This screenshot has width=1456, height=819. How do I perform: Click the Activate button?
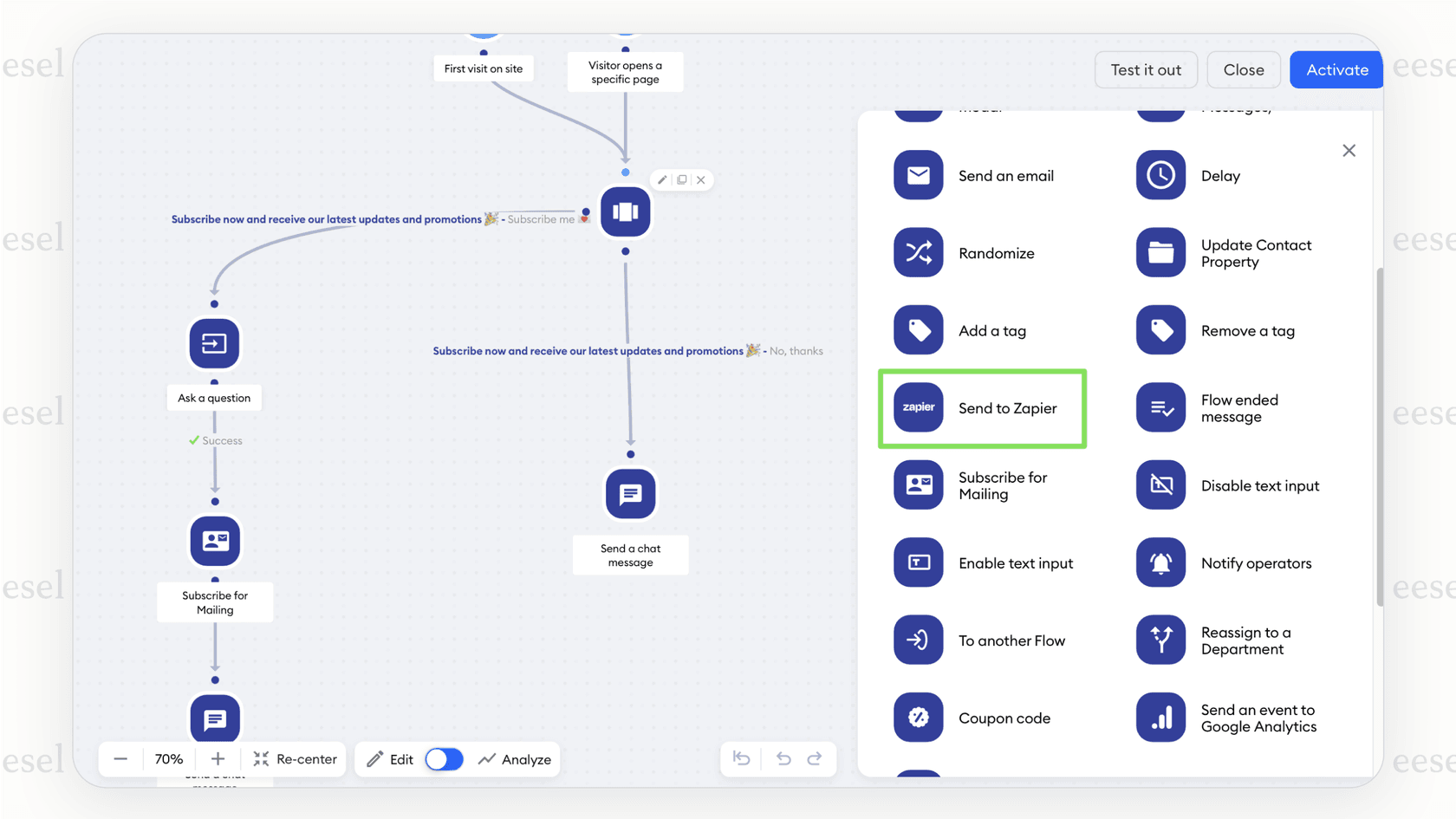1336,69
